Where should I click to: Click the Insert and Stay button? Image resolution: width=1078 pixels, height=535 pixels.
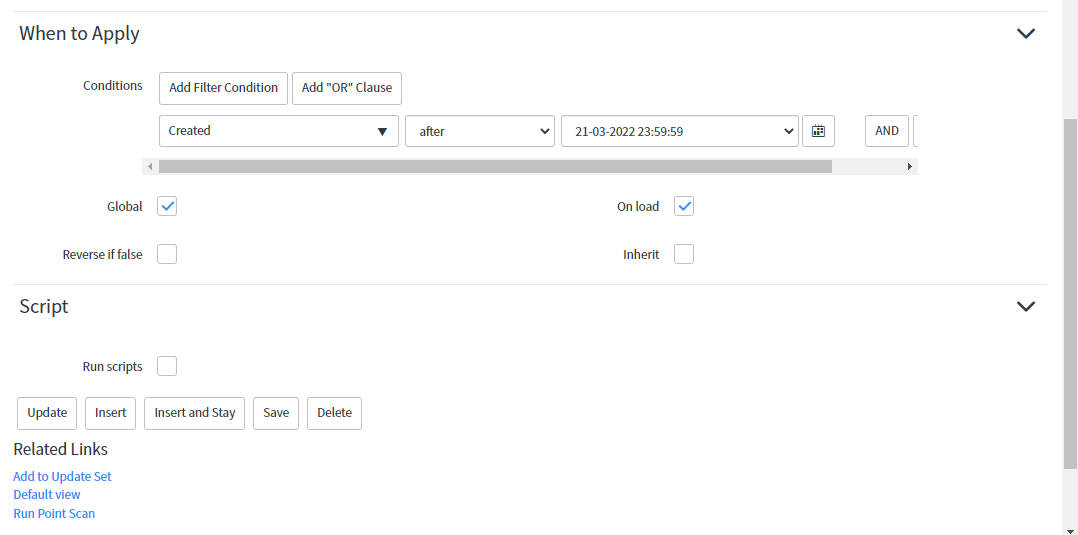click(195, 413)
